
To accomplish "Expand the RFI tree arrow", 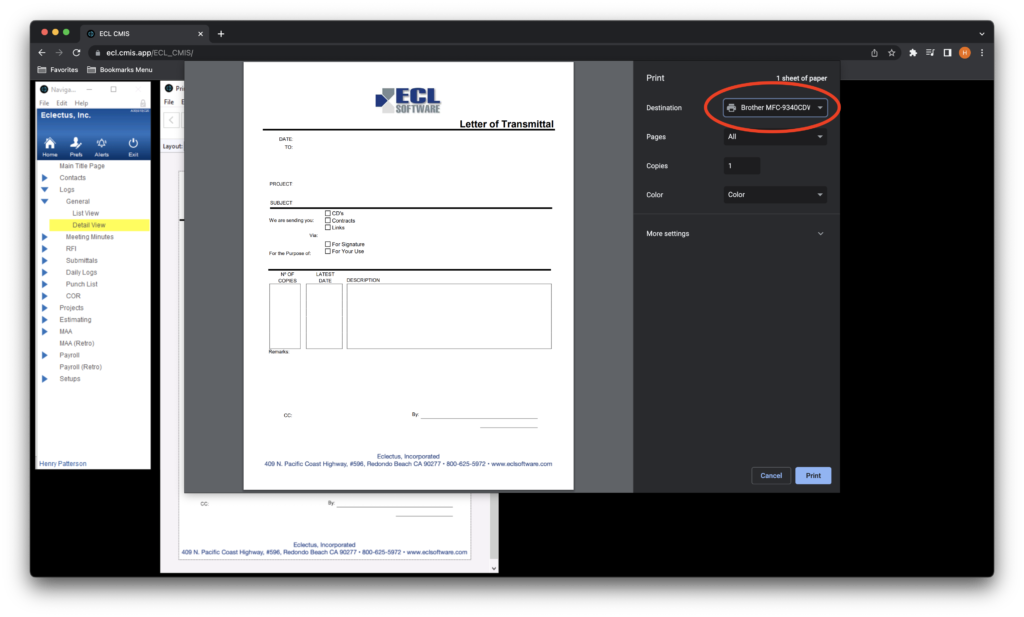I will click(44, 249).
